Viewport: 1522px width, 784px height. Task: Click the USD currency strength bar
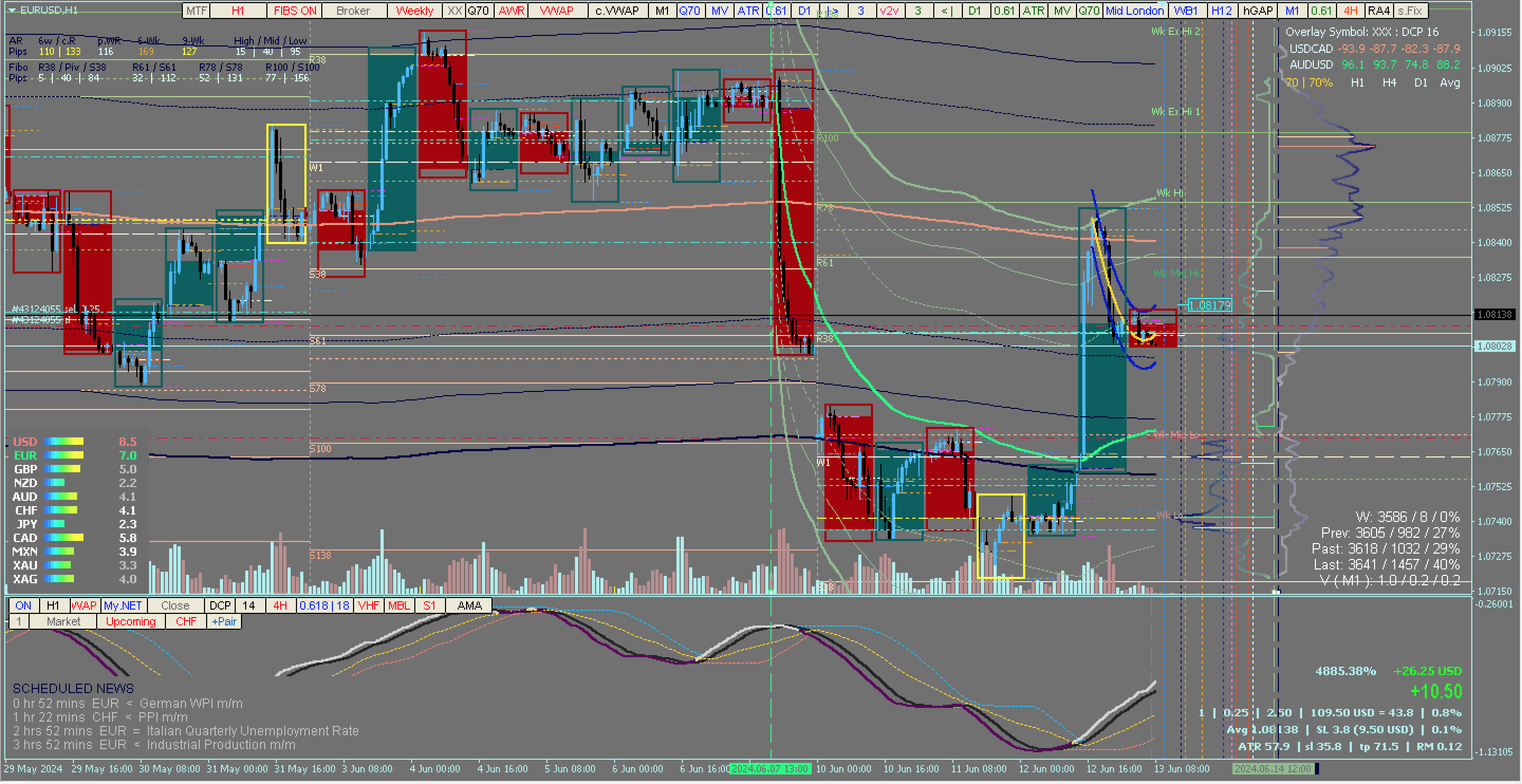[64, 442]
